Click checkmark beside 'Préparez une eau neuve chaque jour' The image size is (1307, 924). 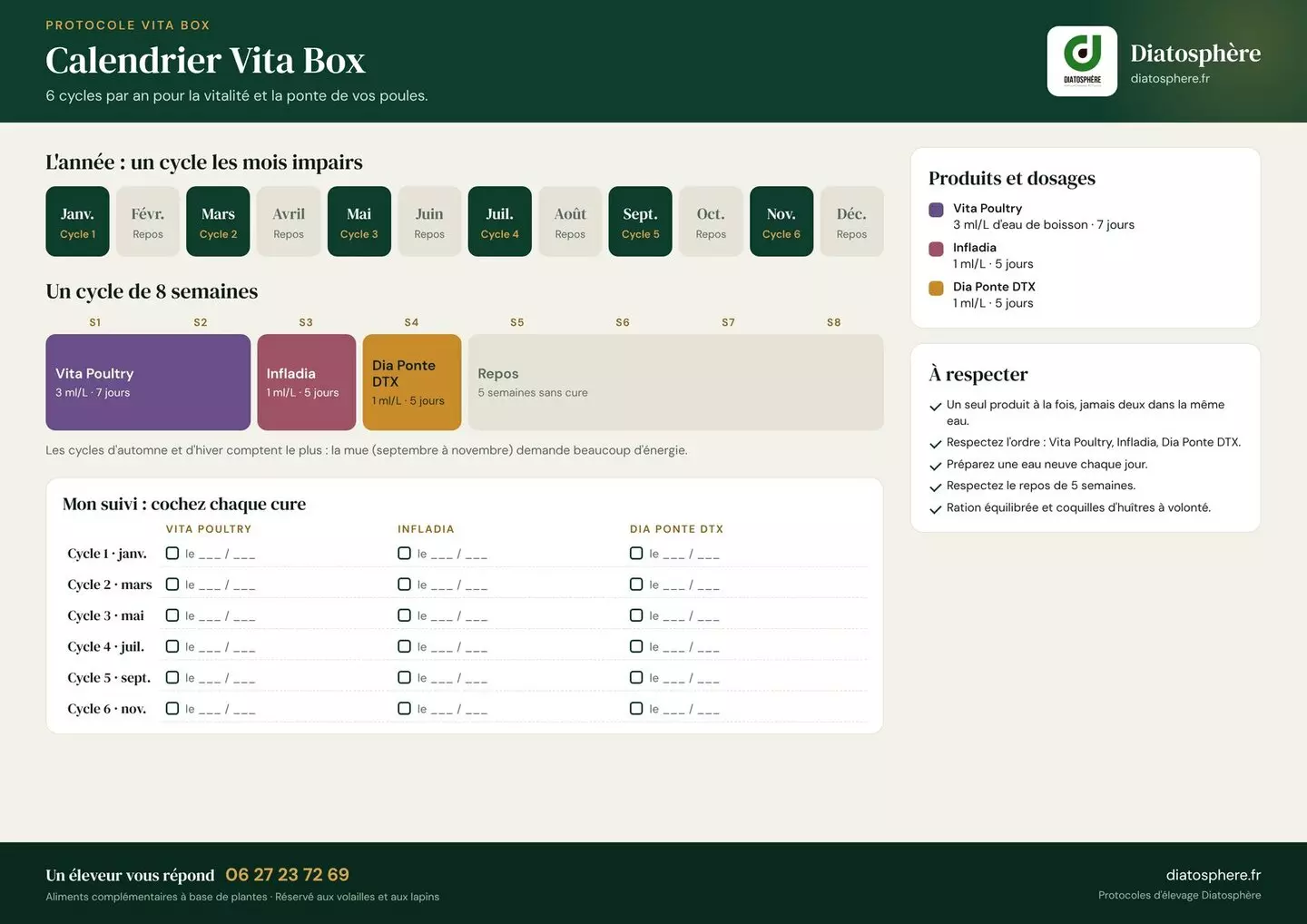click(936, 466)
